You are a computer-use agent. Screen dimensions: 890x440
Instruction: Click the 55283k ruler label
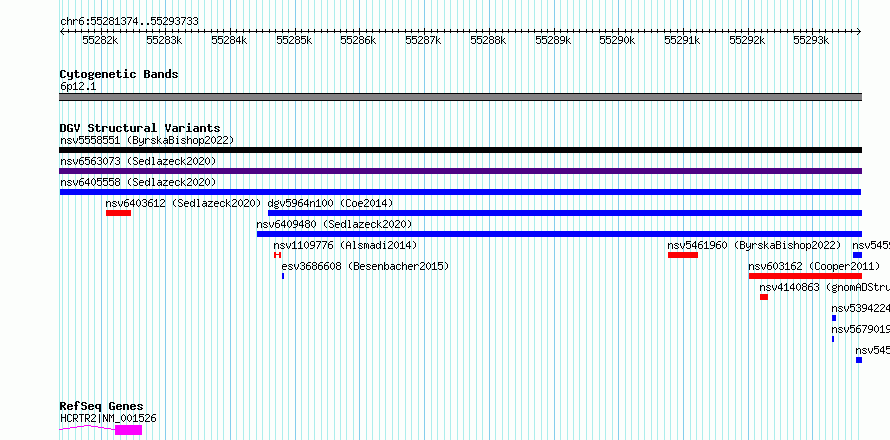[164, 40]
